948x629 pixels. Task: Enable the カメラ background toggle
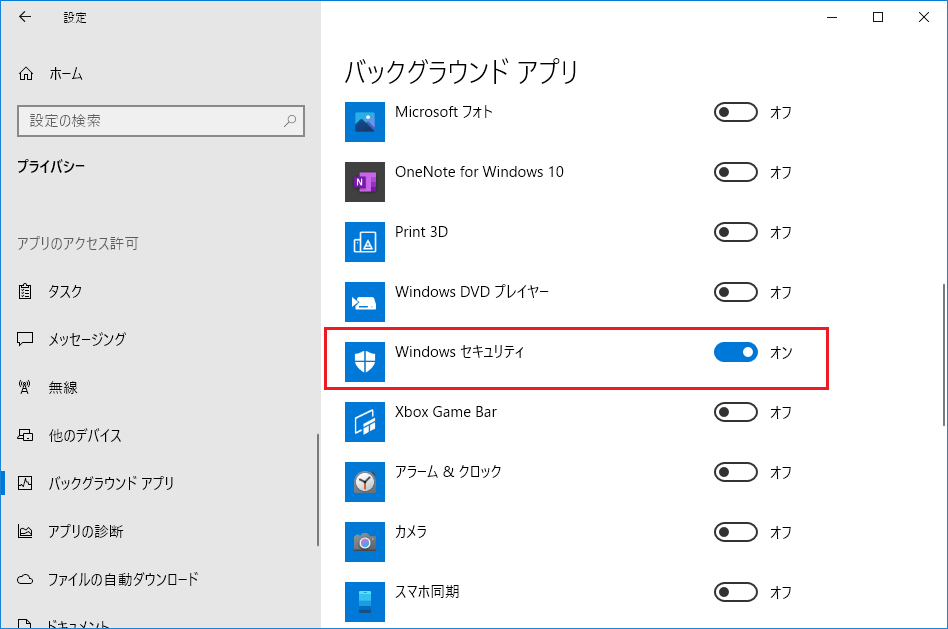[735, 532]
